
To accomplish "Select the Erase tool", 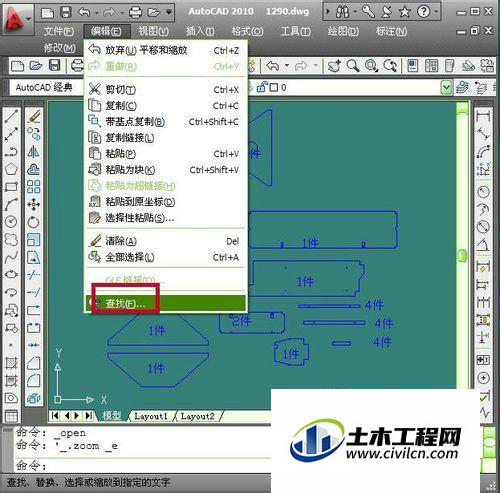I will pos(34,116).
